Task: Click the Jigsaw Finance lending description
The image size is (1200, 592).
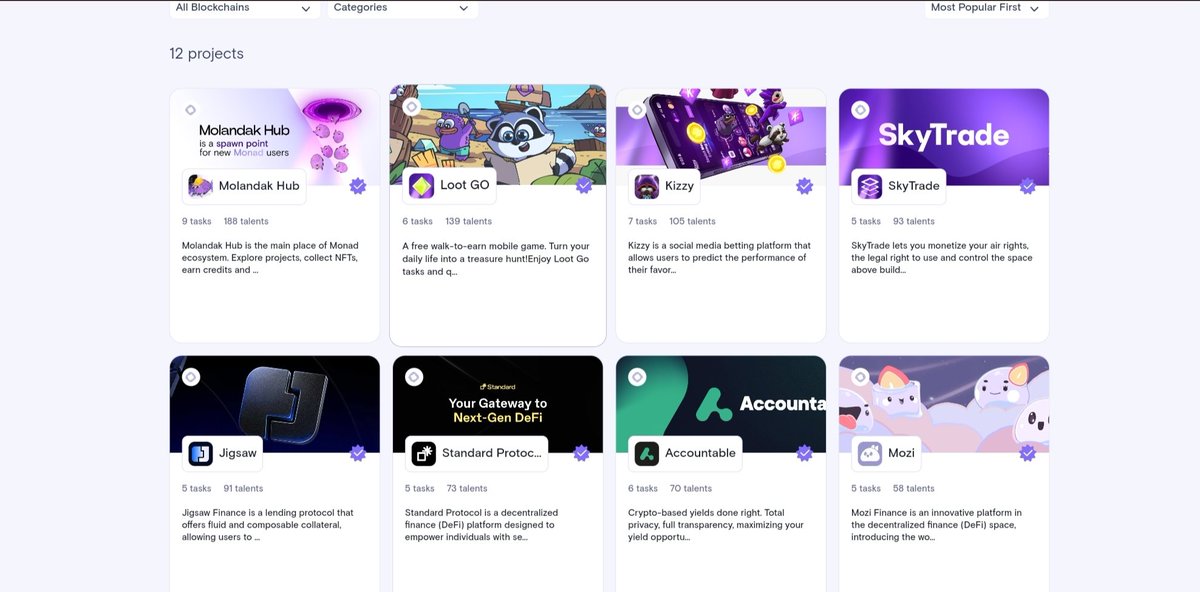Action: point(268,524)
